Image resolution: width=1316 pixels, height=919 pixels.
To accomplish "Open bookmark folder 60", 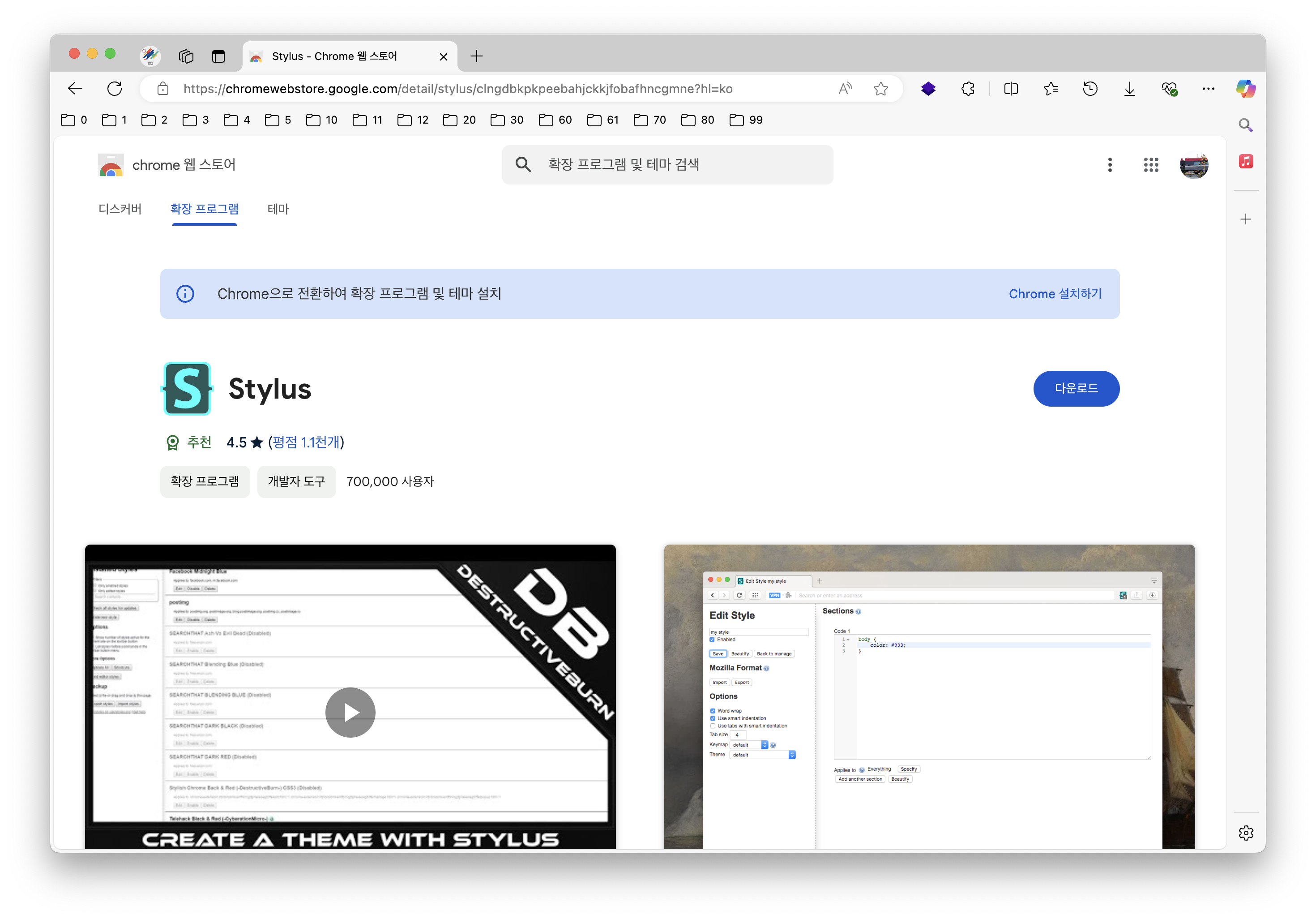I will (555, 120).
